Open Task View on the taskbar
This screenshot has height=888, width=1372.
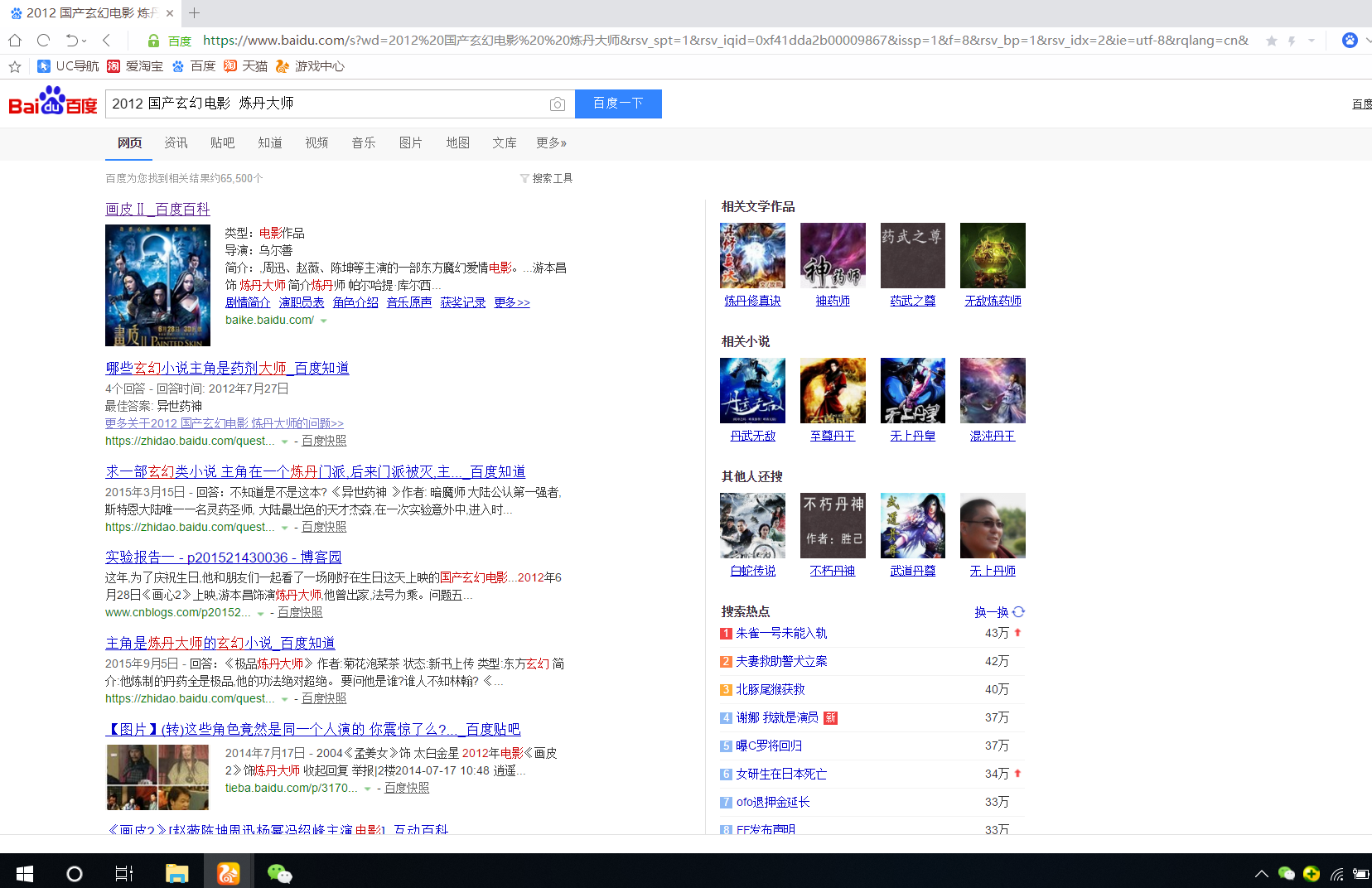(124, 873)
